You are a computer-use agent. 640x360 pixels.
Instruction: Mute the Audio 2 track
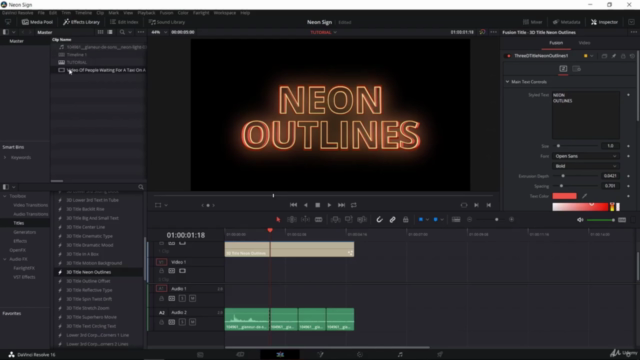pos(193,322)
